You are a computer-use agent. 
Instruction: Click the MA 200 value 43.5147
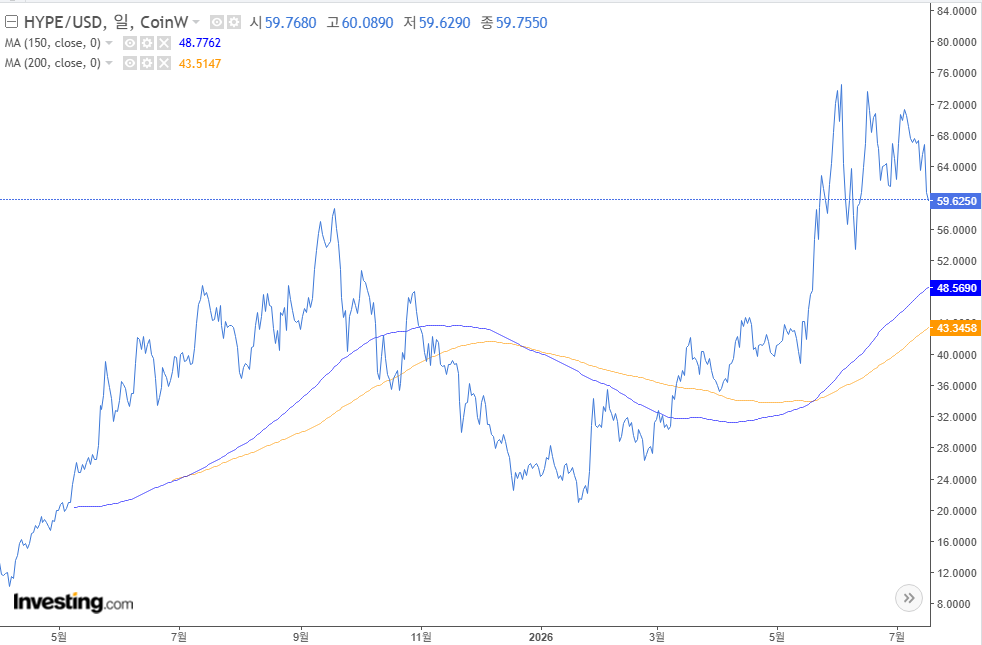(x=200, y=63)
